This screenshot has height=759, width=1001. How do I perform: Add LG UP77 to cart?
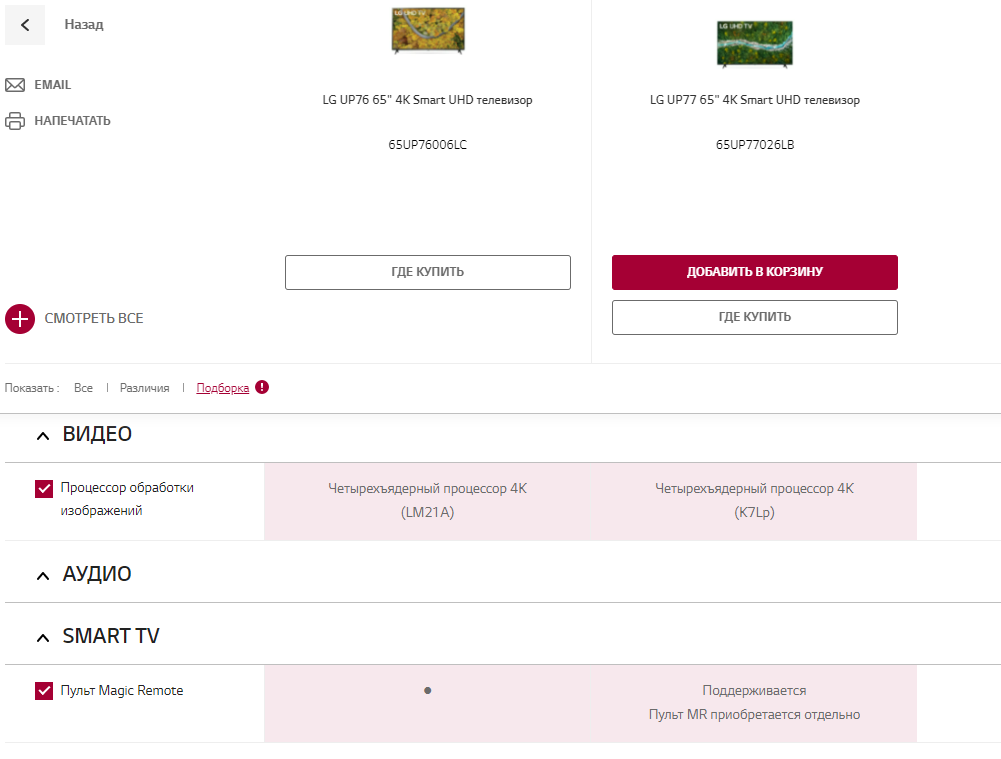click(754, 272)
